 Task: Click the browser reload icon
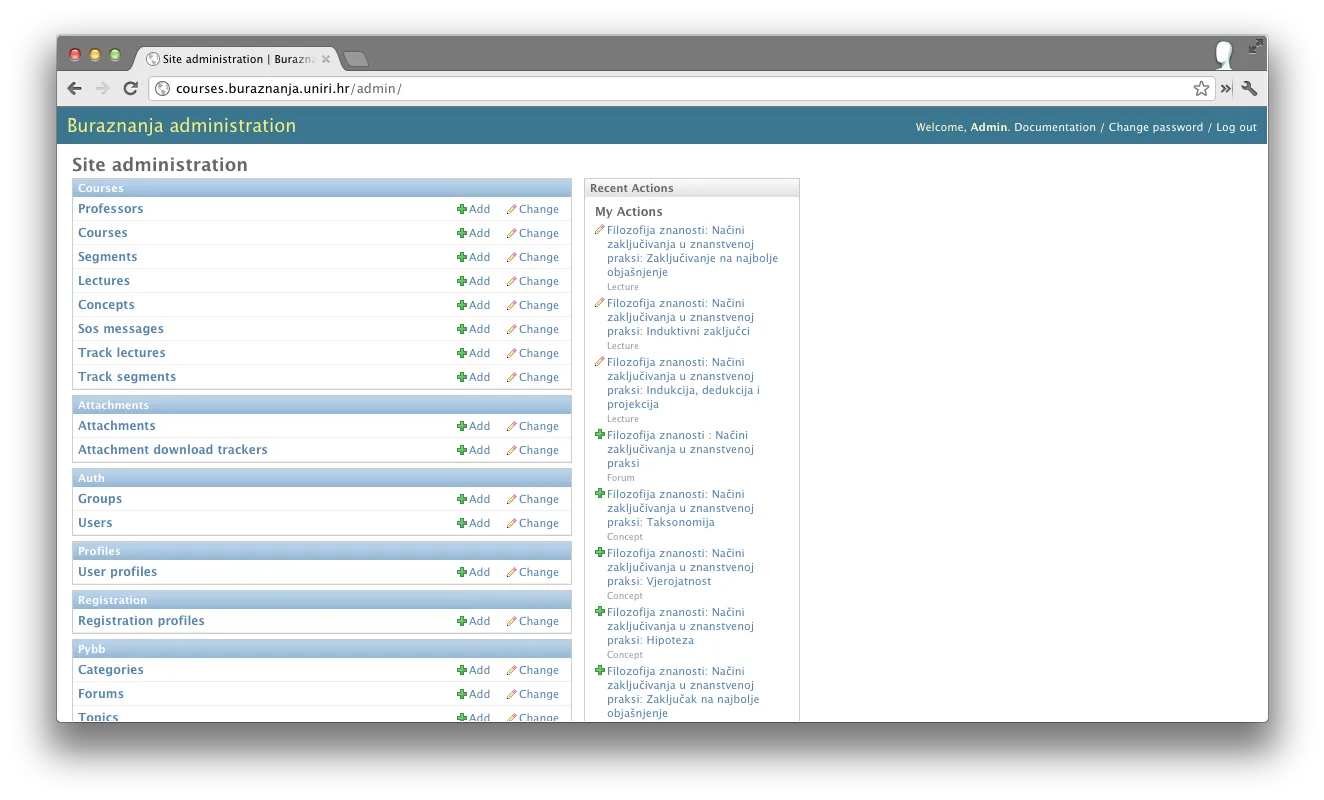point(130,89)
